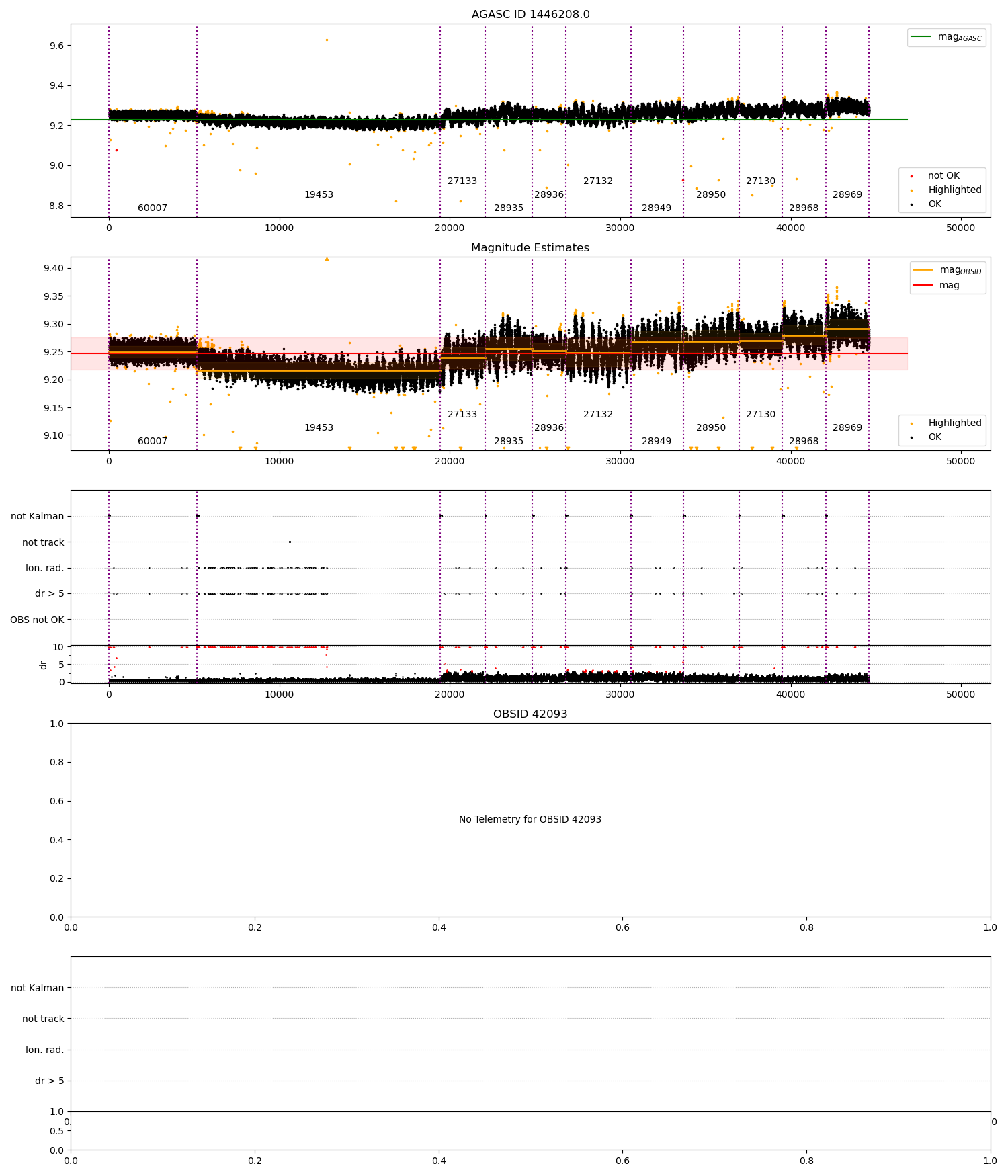This screenshot has width=1008, height=1176.
Task: Click the red 'mag' legend entry
Action: pos(936,285)
